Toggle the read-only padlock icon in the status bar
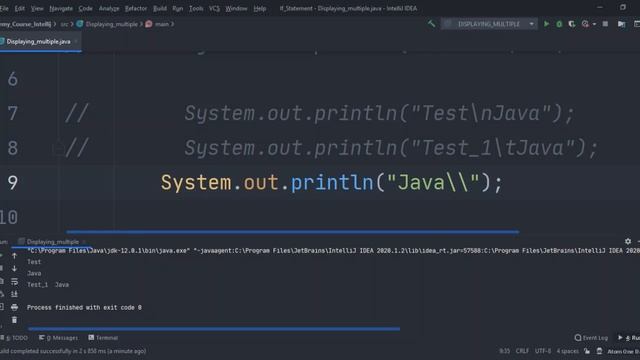Screen dimensions: 640x360 pos(587,351)
